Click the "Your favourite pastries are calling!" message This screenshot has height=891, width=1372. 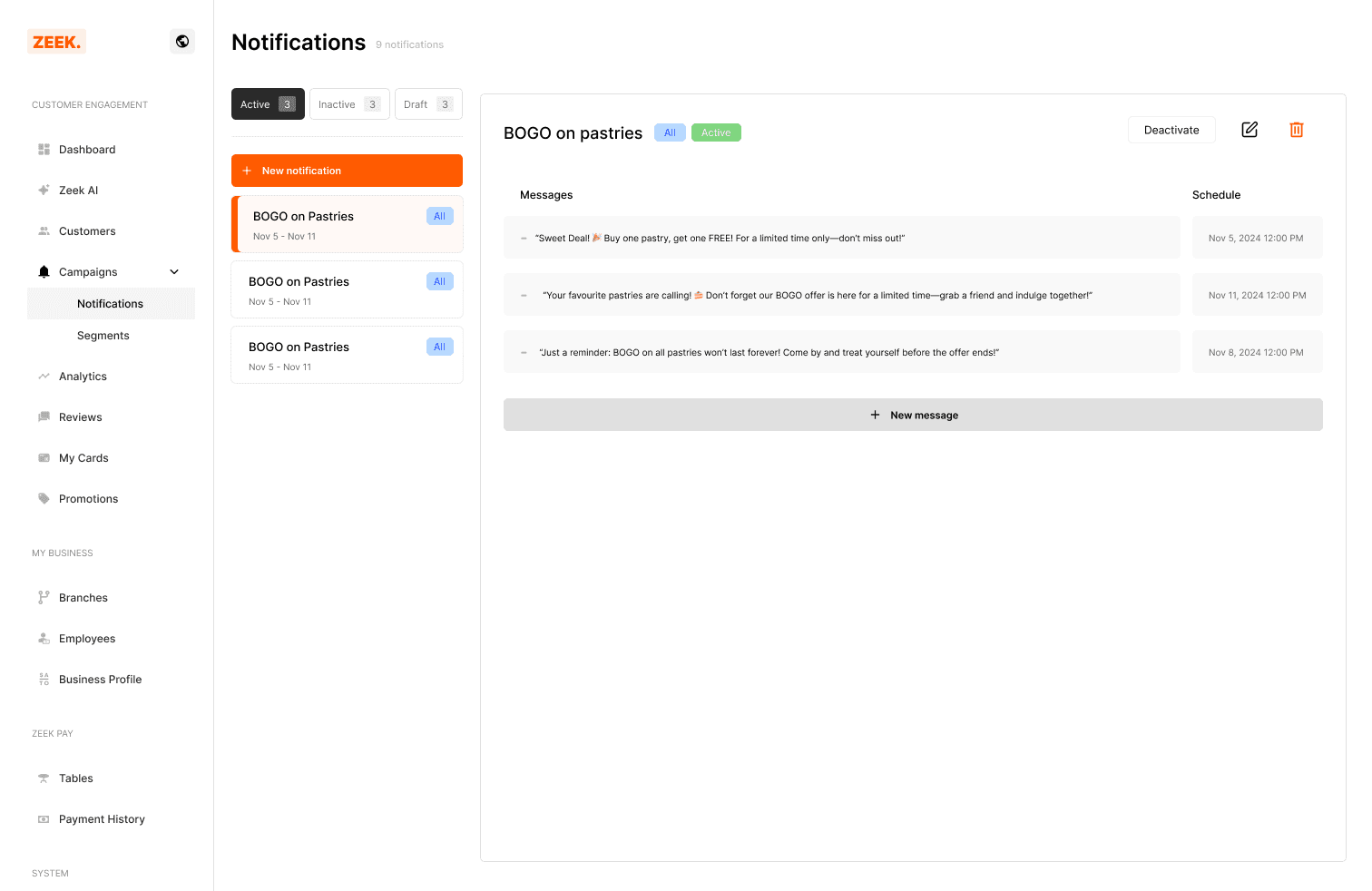coord(842,295)
